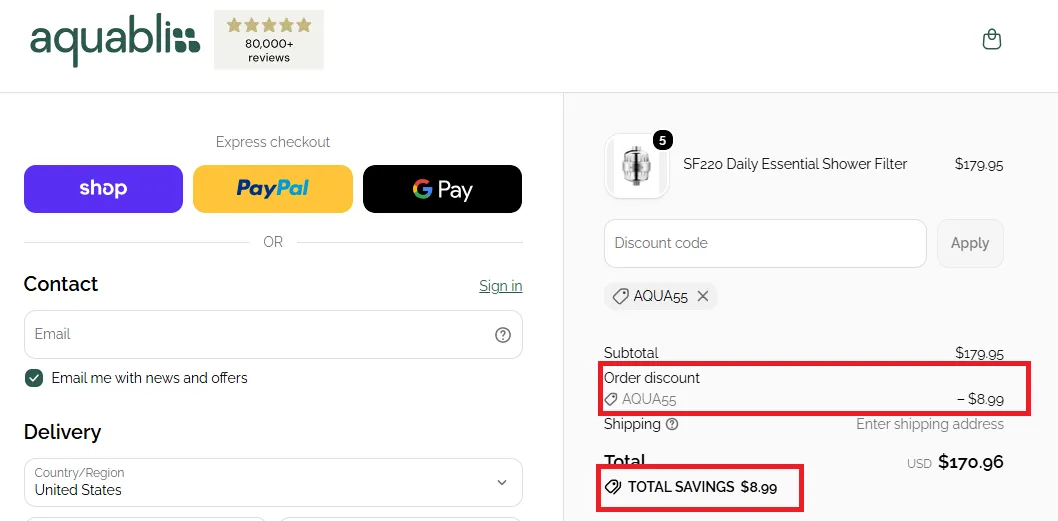Pay with Shop express checkout

103,189
